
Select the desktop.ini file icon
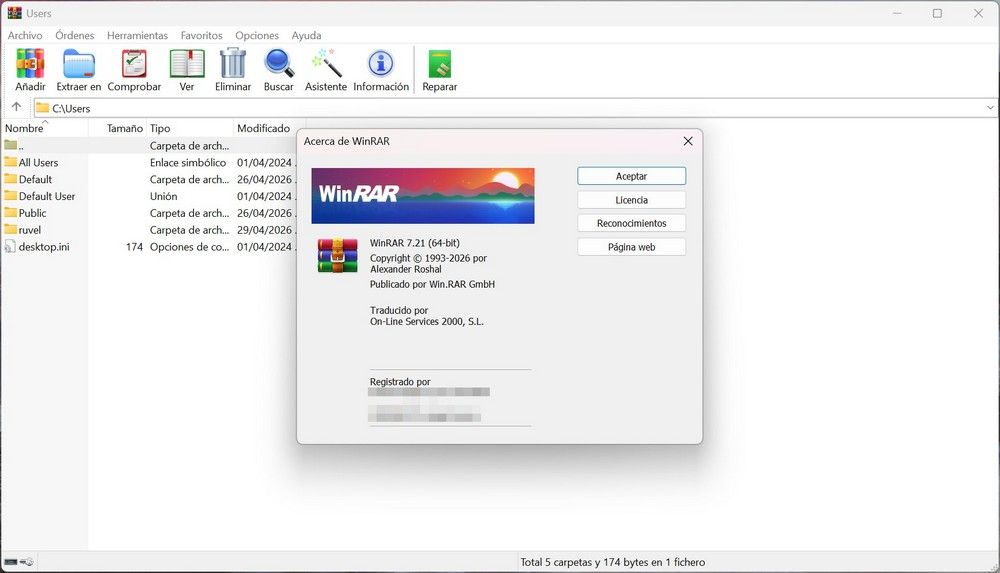(10, 246)
